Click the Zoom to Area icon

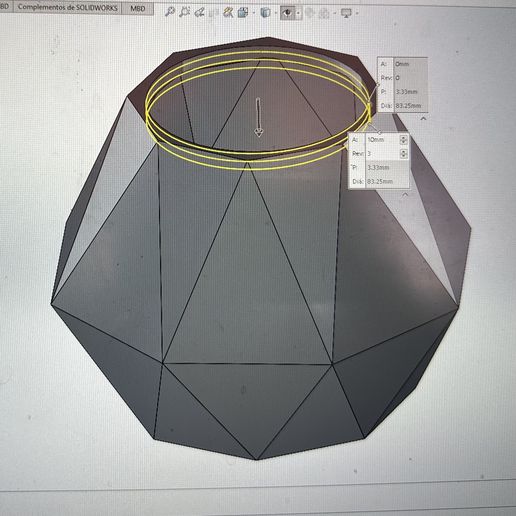click(x=184, y=12)
